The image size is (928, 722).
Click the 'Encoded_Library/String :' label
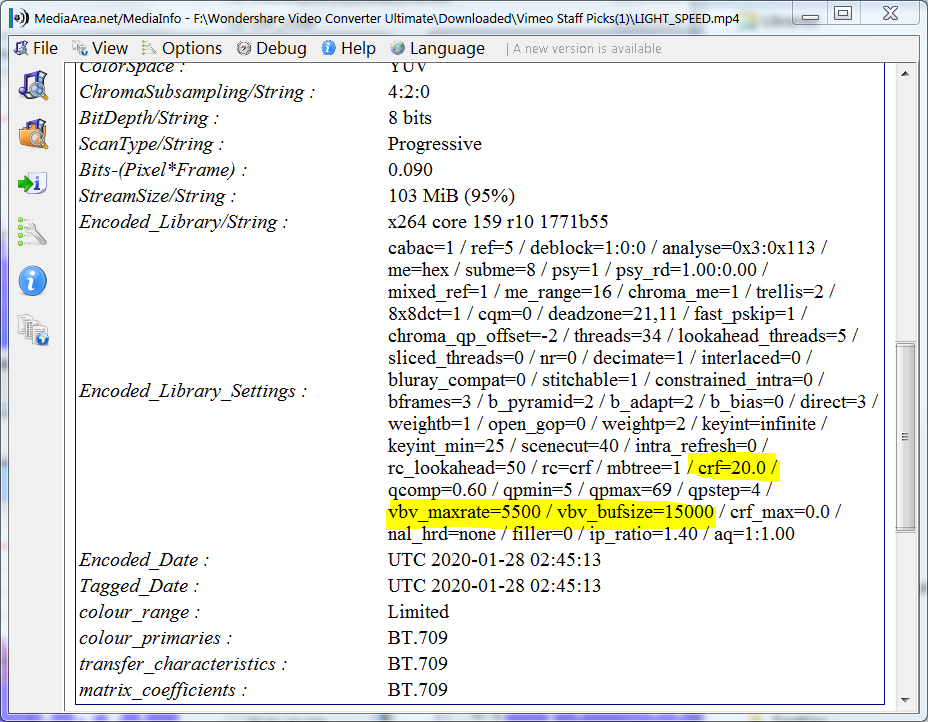pos(183,222)
